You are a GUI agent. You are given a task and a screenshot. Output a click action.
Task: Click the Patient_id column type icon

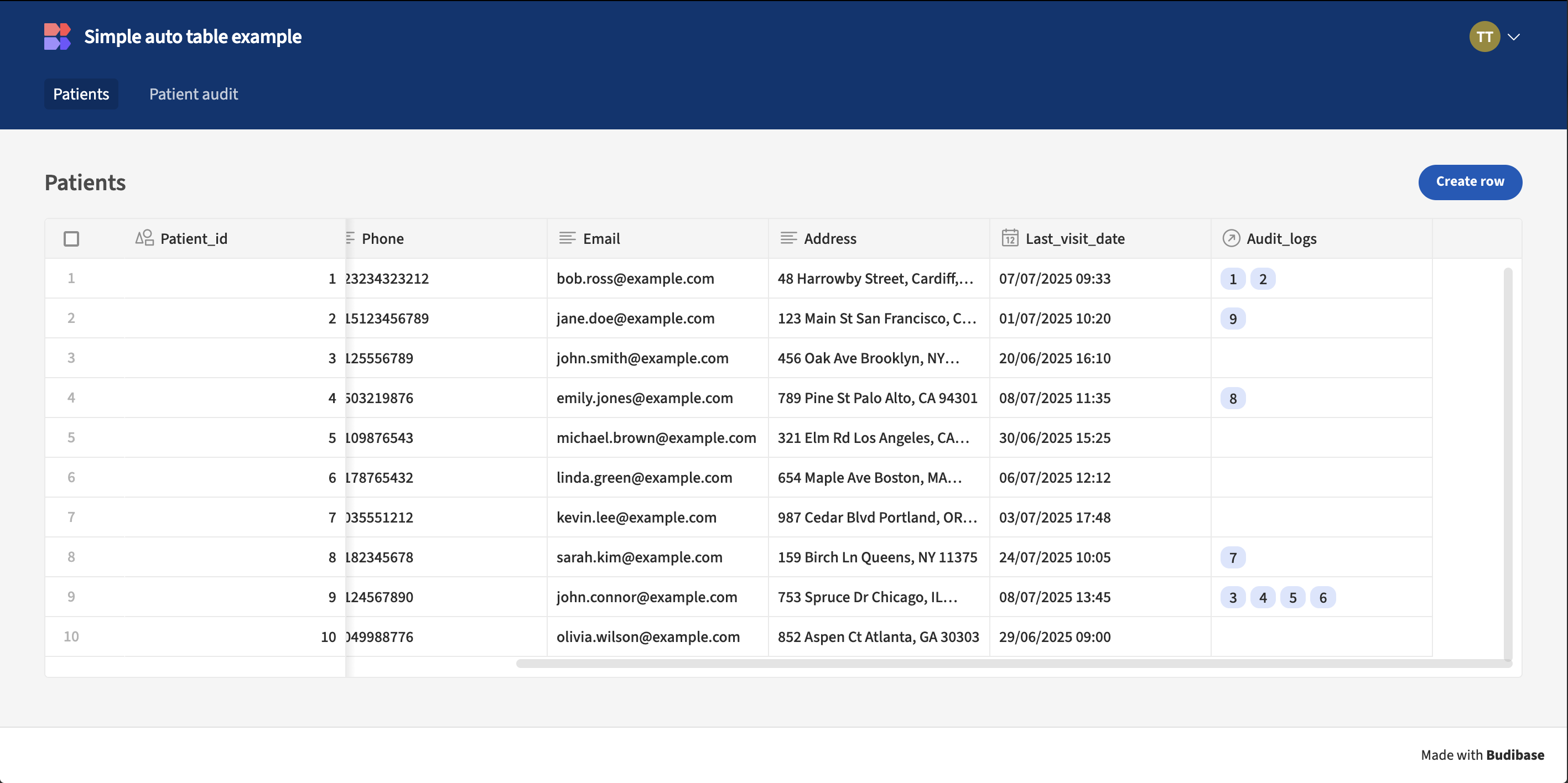144,238
